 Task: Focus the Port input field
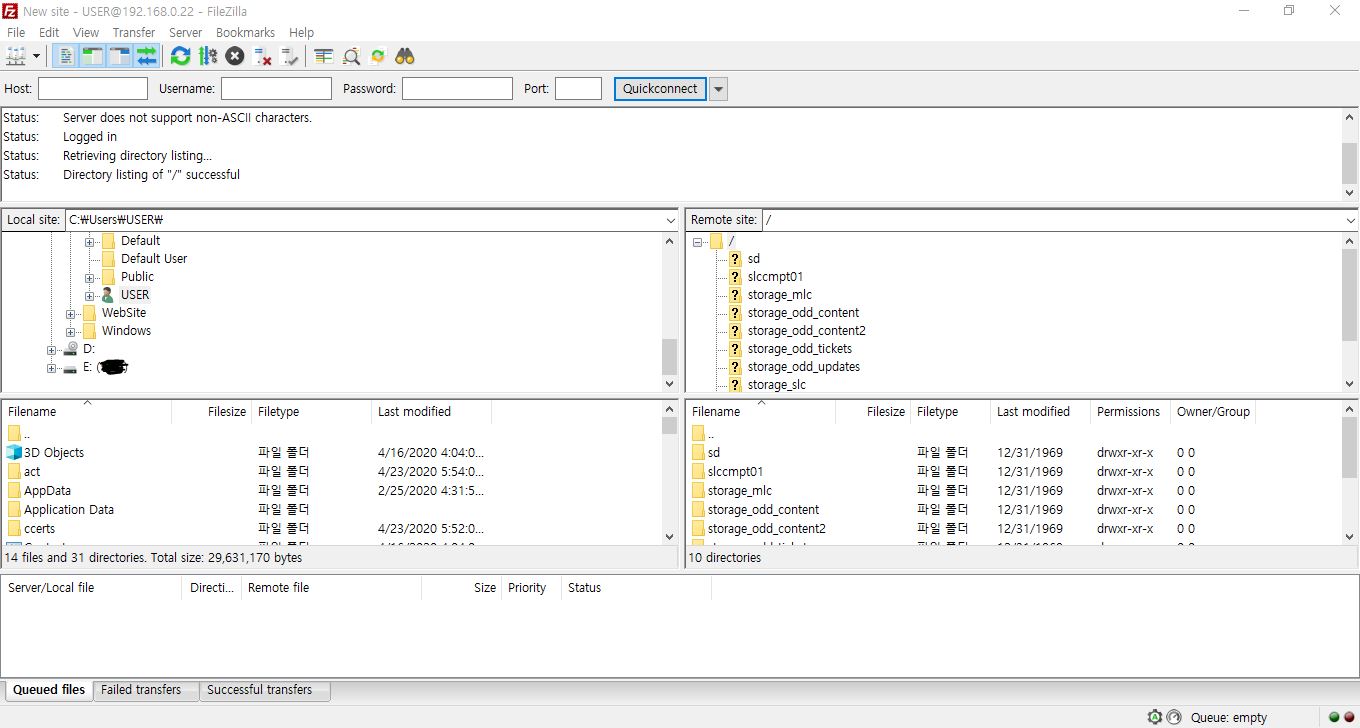point(578,89)
